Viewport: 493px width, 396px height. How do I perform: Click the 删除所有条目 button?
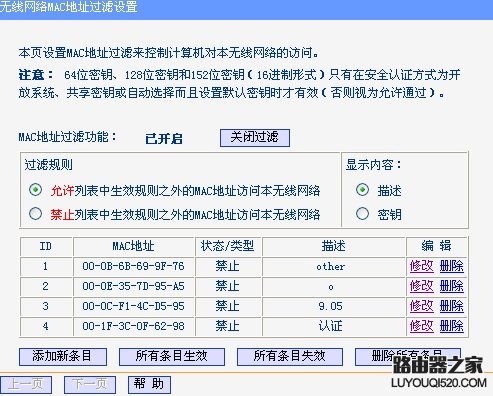(x=408, y=357)
